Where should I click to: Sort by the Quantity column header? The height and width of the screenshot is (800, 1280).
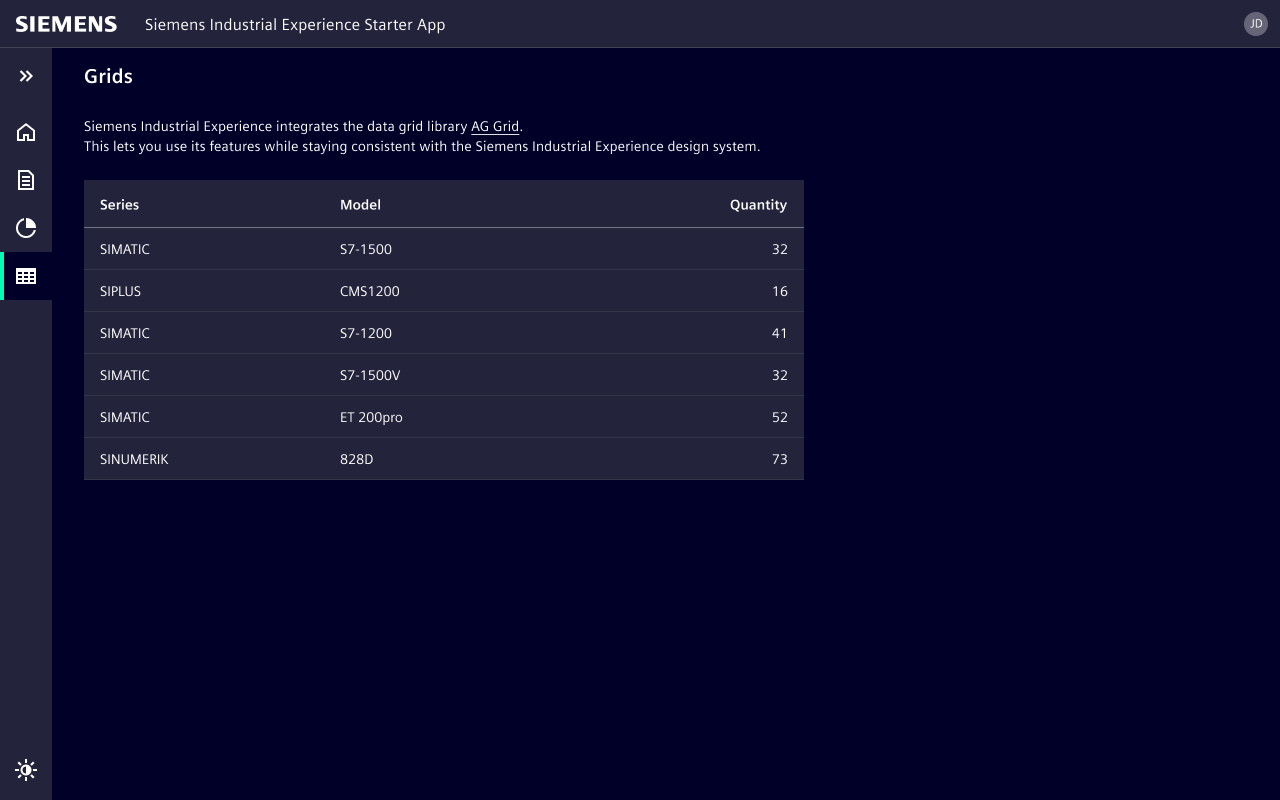tap(684, 204)
